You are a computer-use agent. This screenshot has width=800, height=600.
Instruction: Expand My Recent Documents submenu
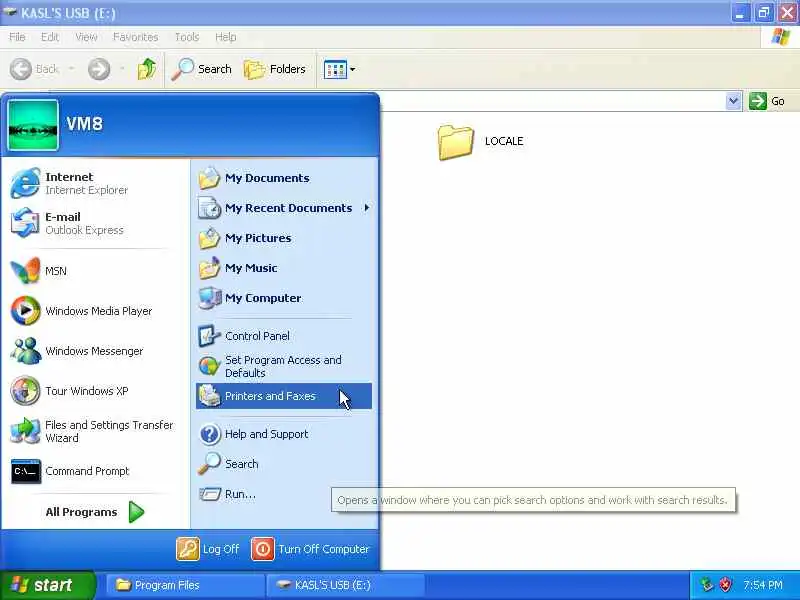click(x=284, y=208)
